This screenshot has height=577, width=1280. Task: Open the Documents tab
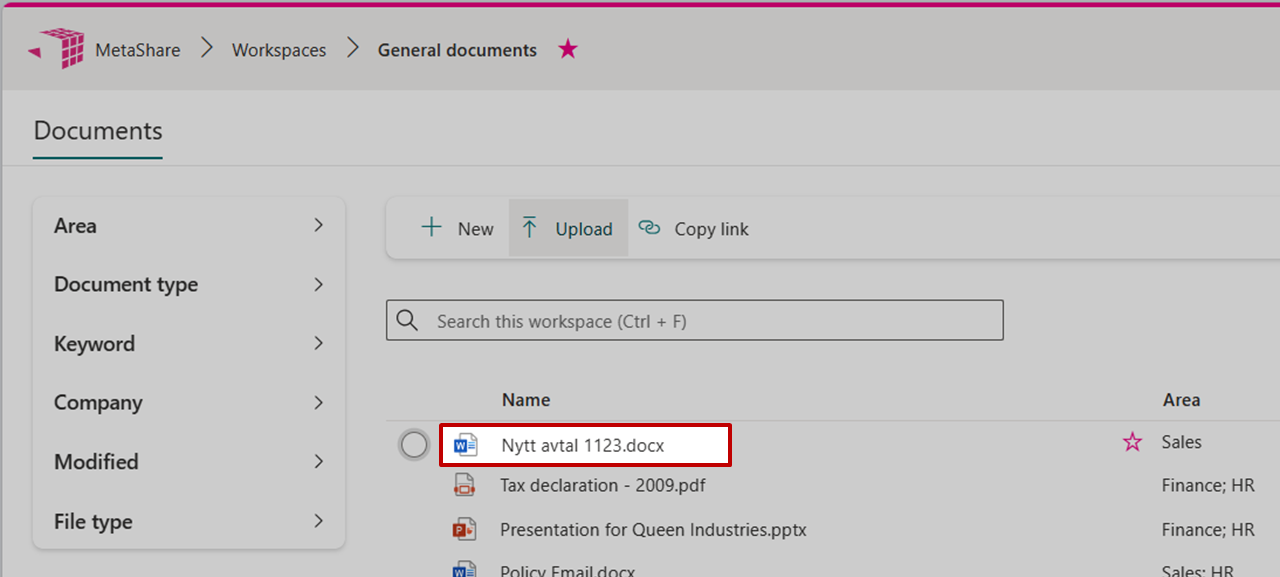pos(98,131)
